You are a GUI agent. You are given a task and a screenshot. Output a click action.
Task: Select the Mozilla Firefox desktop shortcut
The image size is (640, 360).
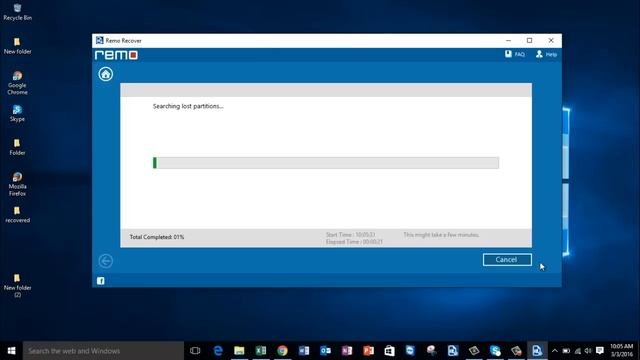click(x=17, y=184)
